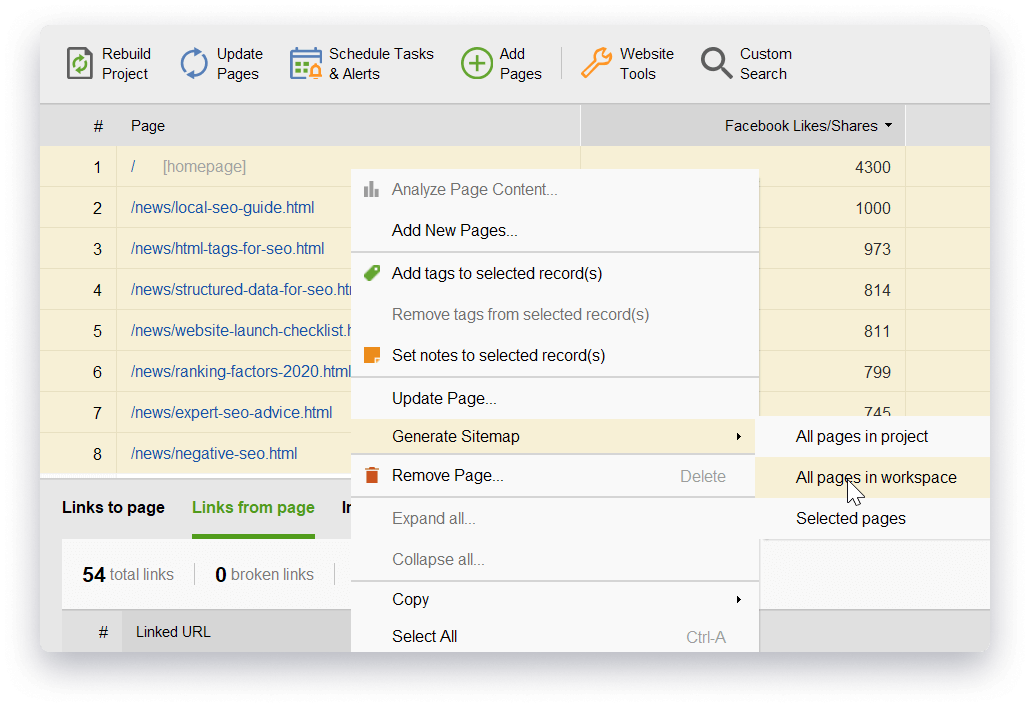The image size is (1030, 707).
Task: Click the green tag icon for adding tags
Action: pyautogui.click(x=372, y=273)
